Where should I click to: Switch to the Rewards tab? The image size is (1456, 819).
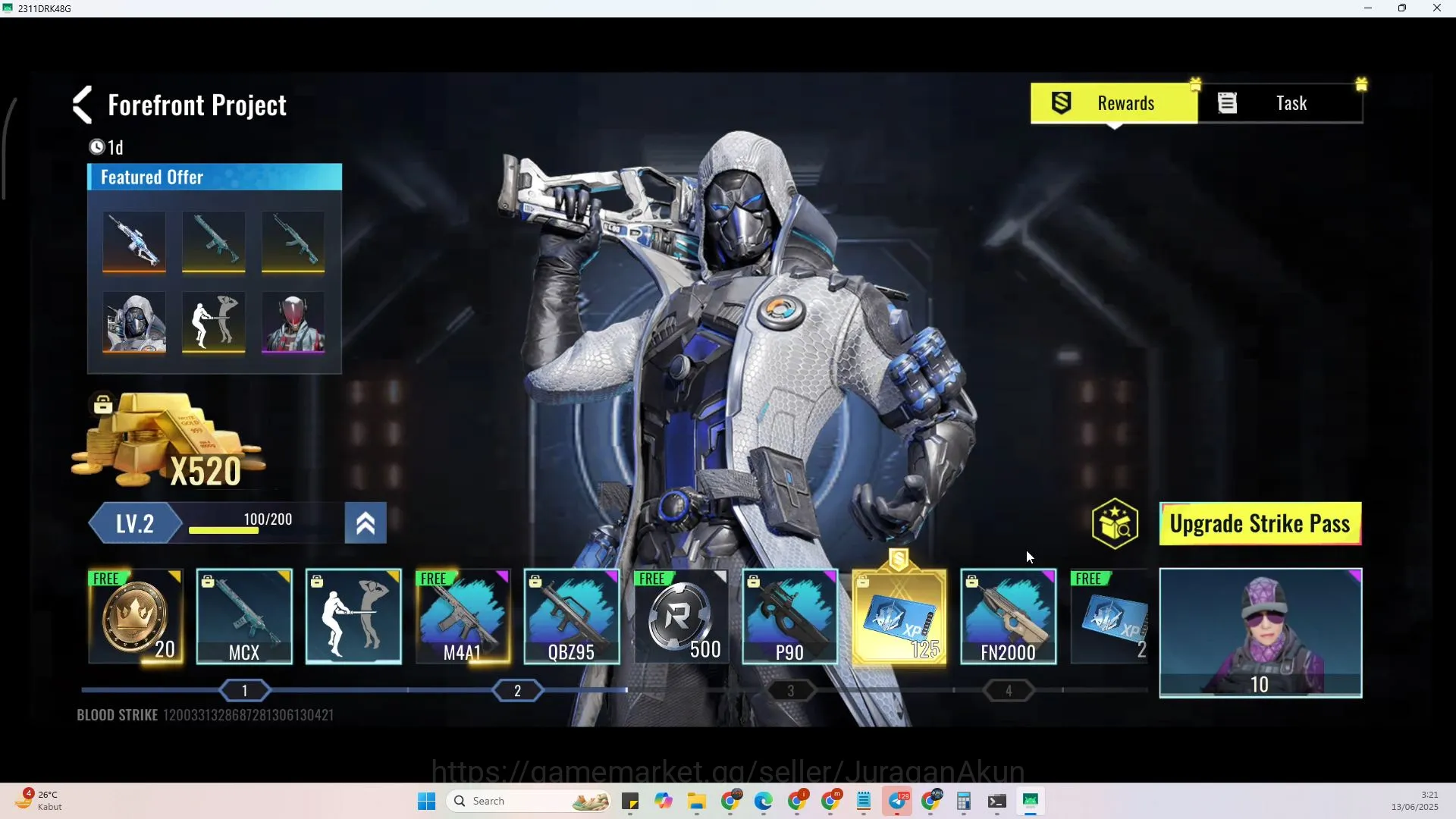pos(1114,103)
